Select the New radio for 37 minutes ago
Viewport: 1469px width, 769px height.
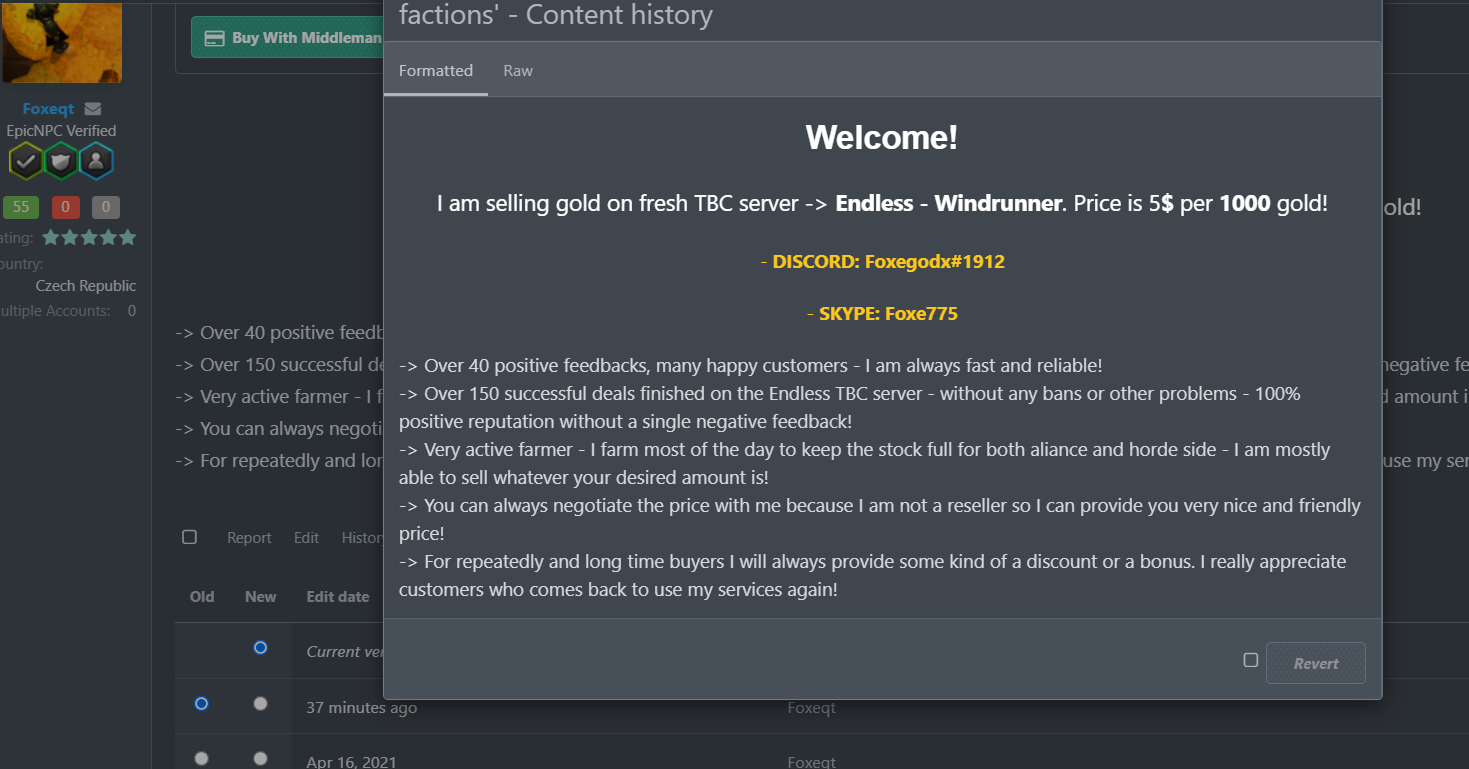point(260,704)
